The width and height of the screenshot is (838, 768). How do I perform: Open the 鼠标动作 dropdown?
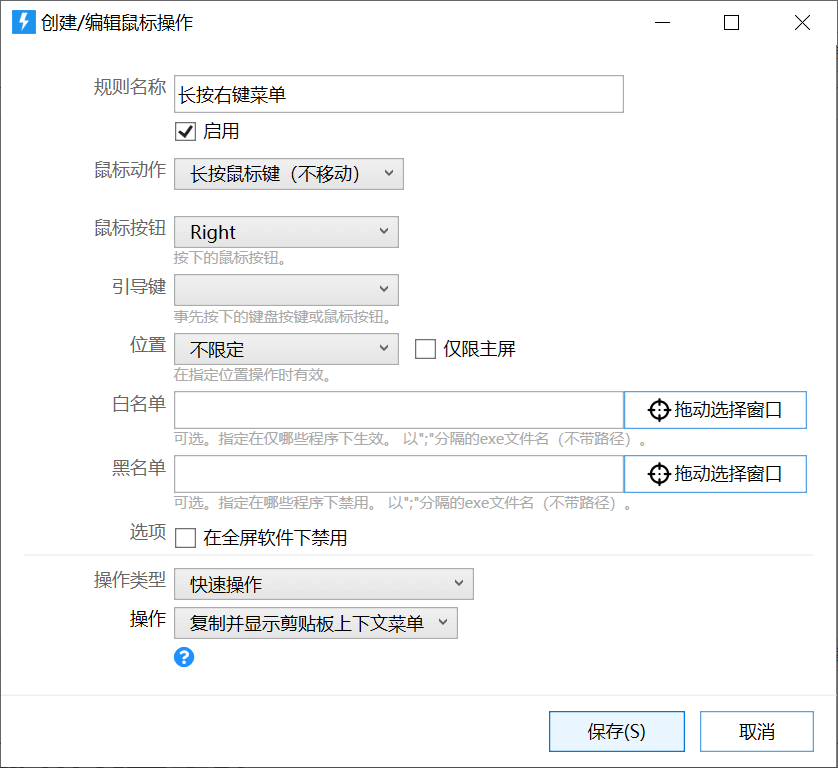tap(289, 174)
